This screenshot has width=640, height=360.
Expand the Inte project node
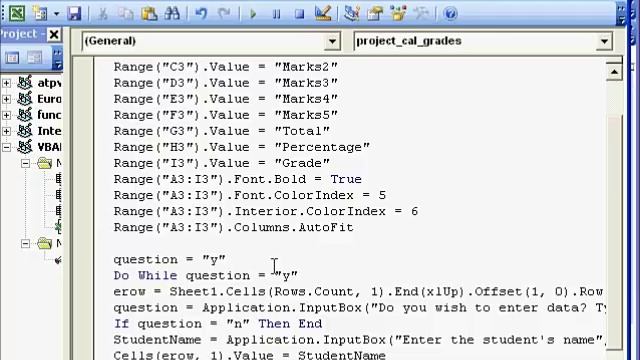(x=6, y=131)
